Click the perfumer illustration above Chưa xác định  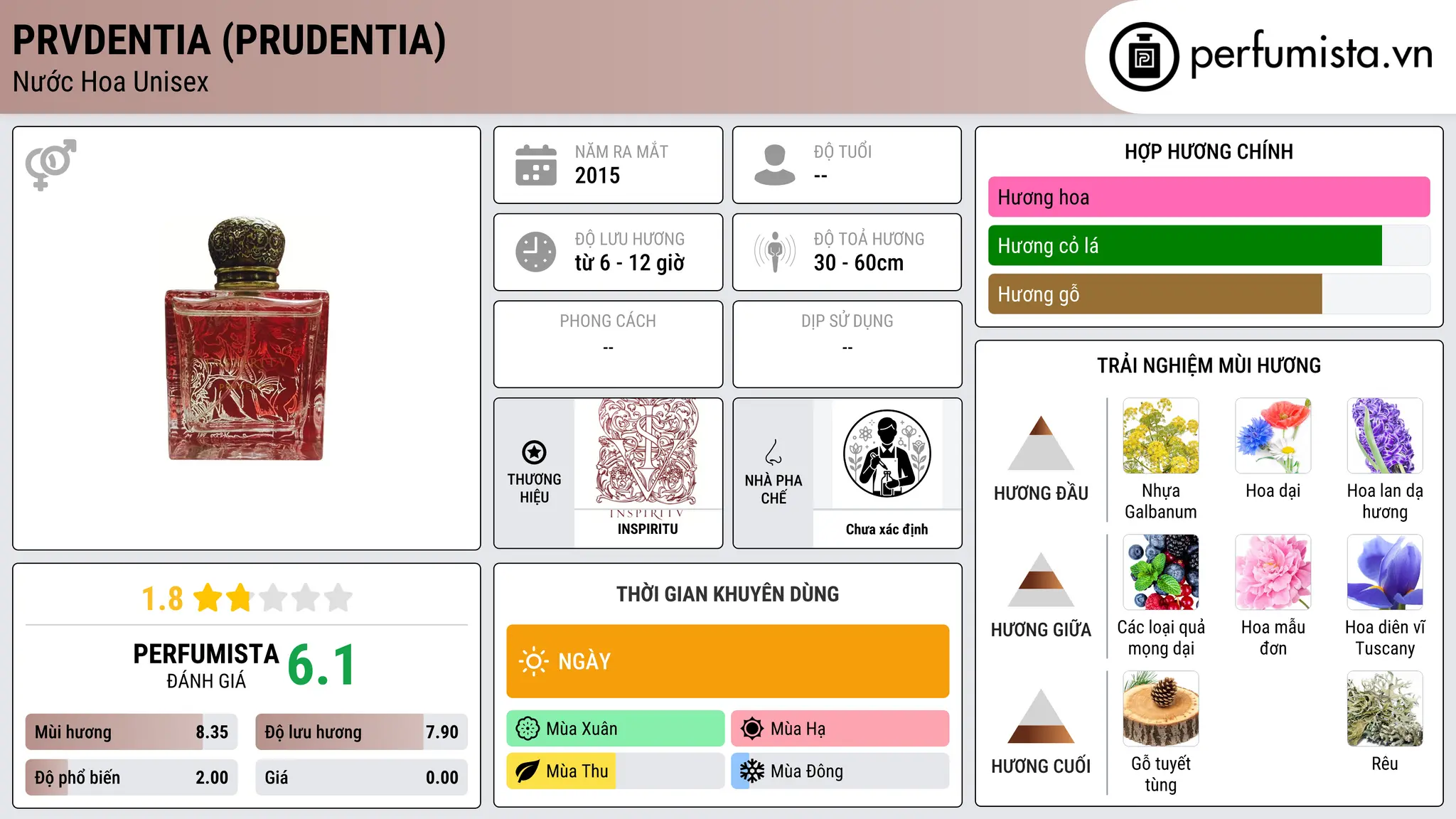click(x=887, y=454)
